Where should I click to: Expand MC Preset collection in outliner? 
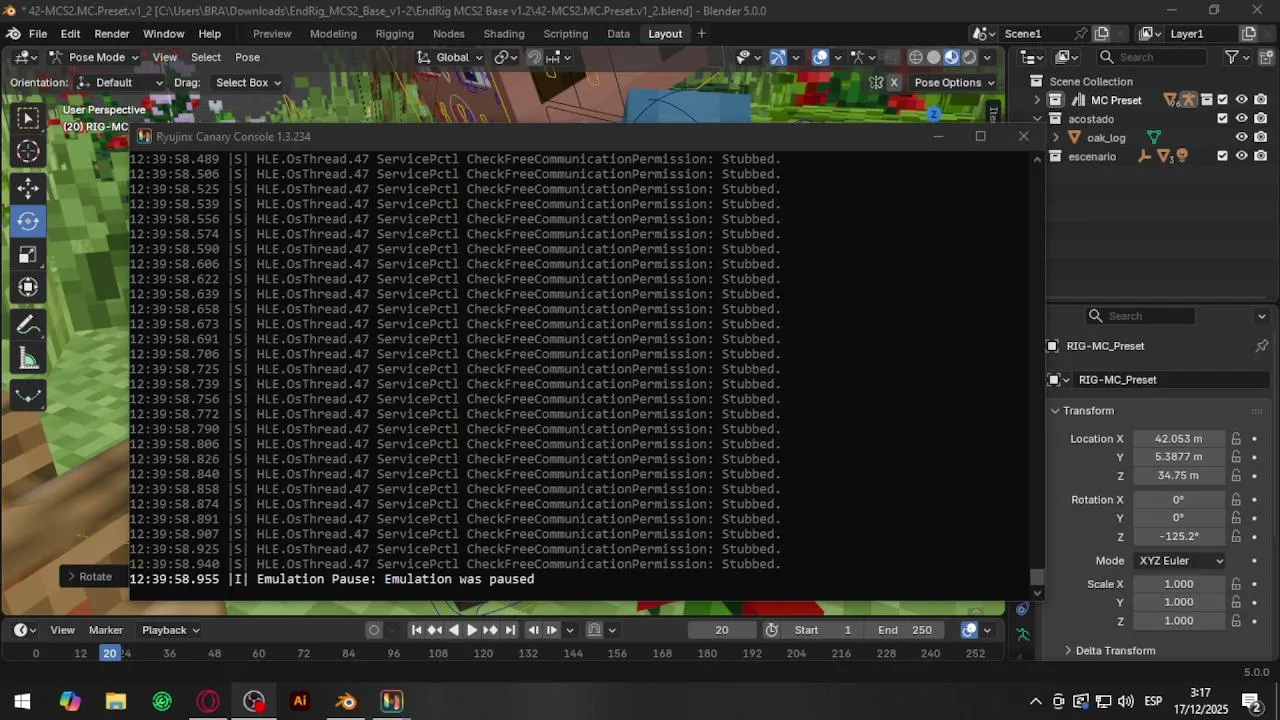pyautogui.click(x=1037, y=100)
